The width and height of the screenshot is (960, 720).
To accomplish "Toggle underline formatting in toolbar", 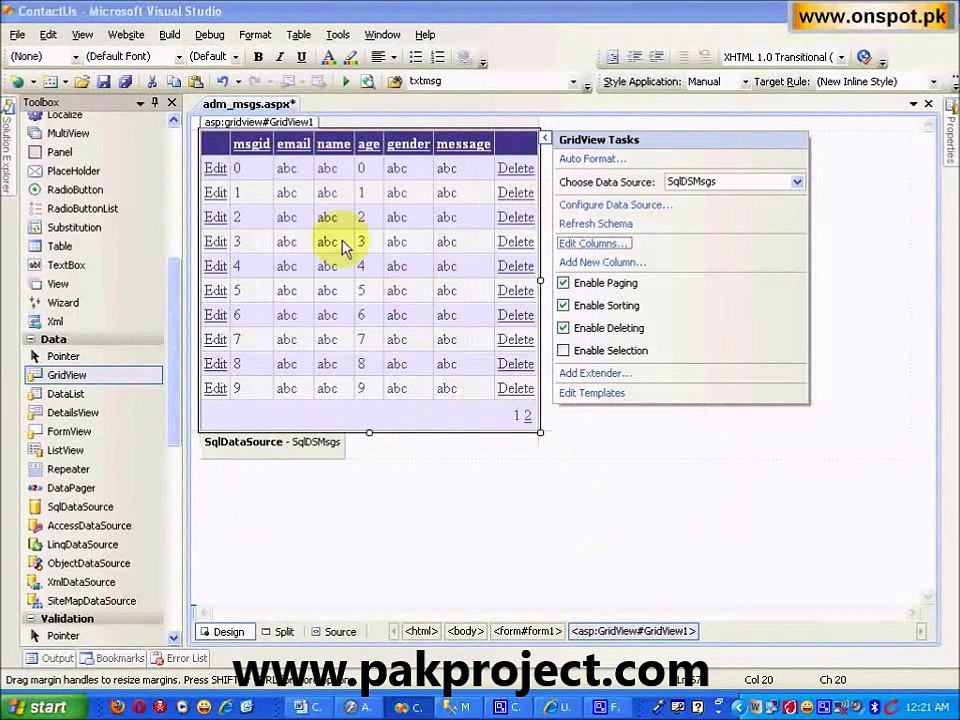I will click(x=301, y=57).
